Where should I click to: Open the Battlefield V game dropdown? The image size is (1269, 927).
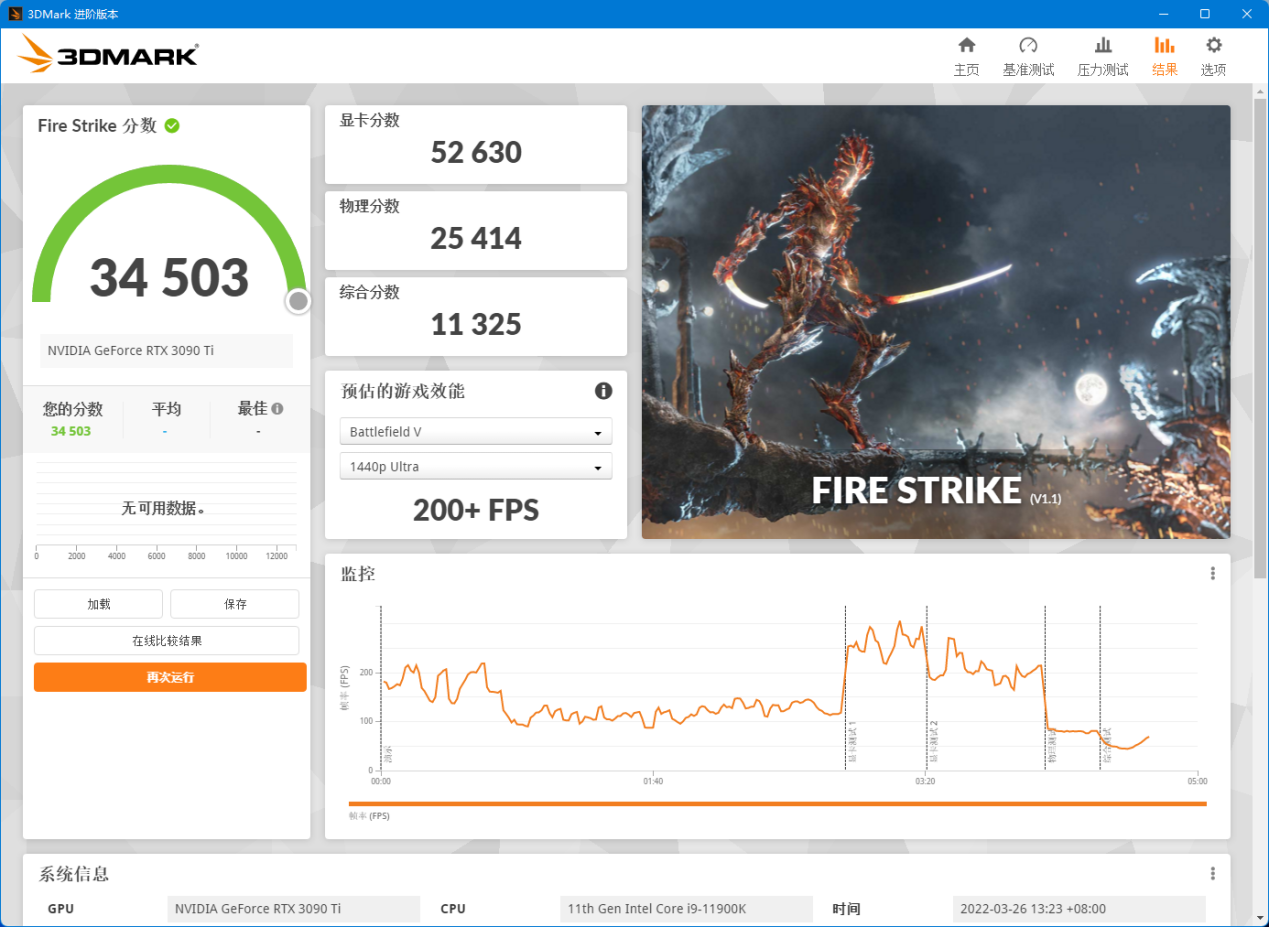[476, 432]
